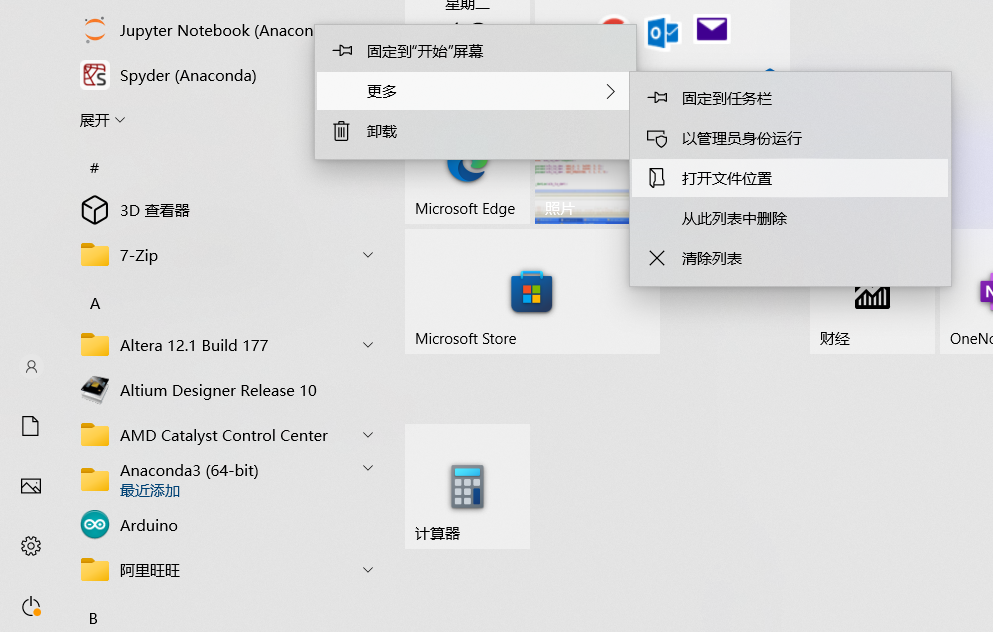Open the 计算器 calculator tile
The image size is (993, 632).
(x=467, y=486)
